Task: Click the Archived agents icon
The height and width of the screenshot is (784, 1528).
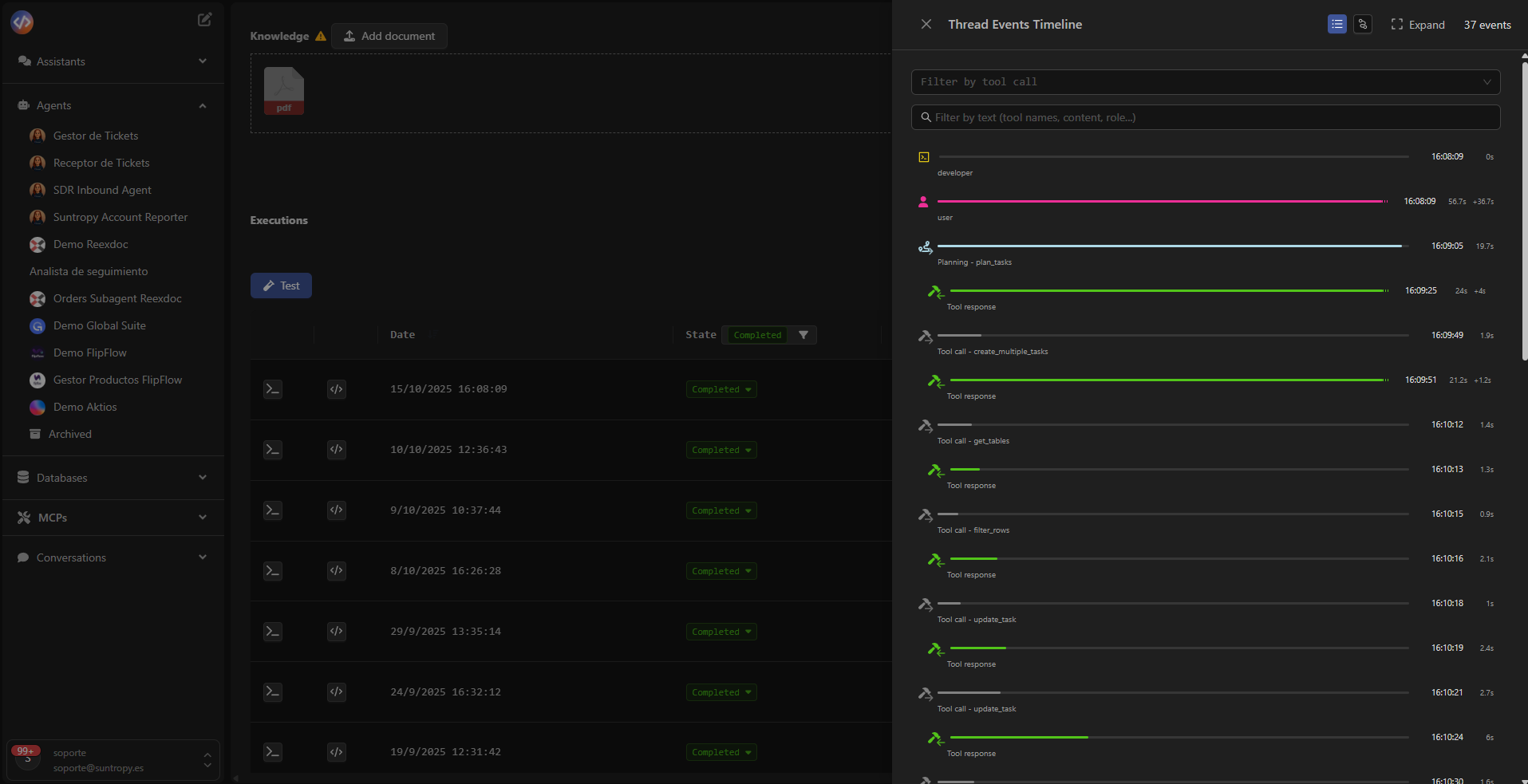Action: [37, 433]
